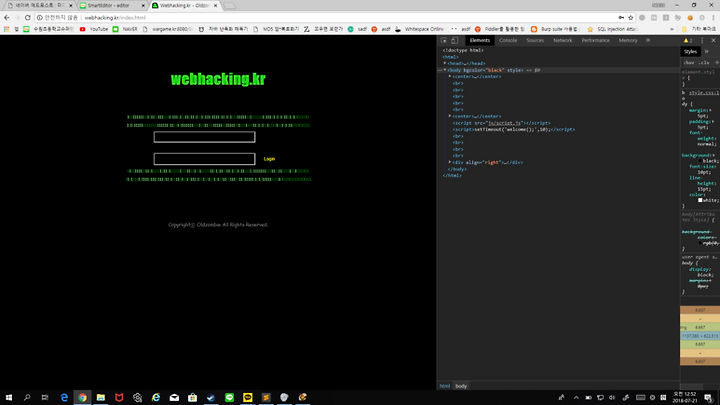This screenshot has width=720, height=405.
Task: Click the first login input field
Action: [204, 137]
